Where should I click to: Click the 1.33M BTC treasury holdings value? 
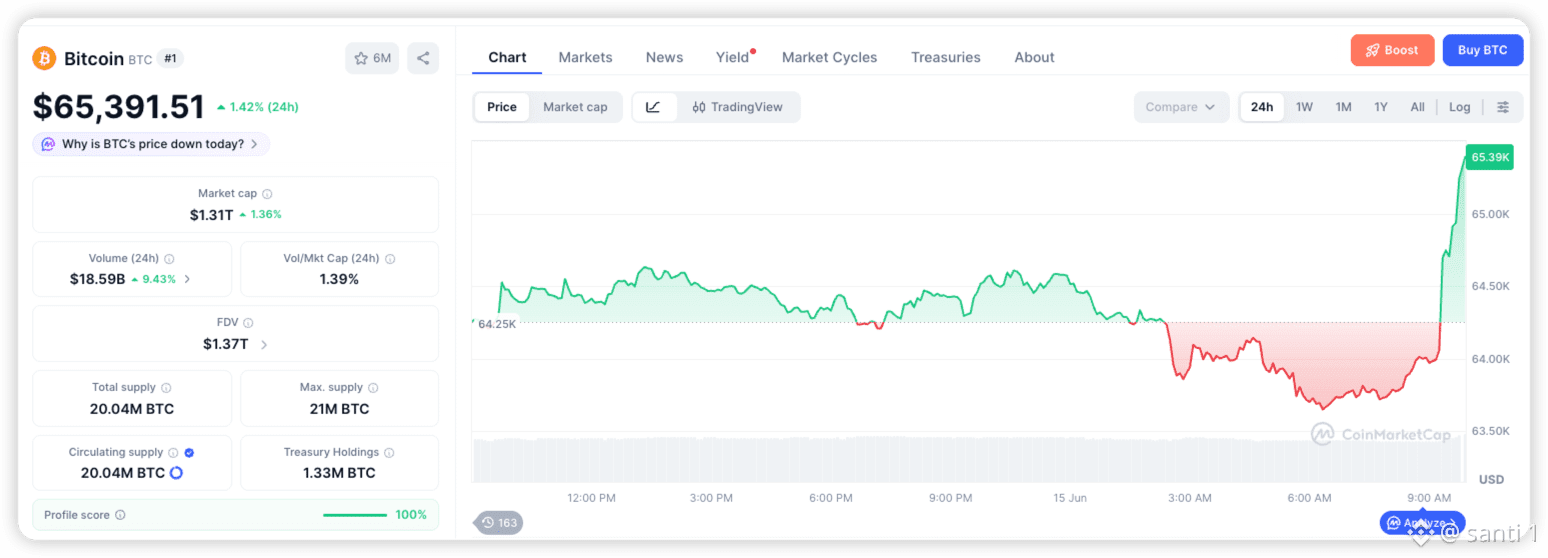[339, 473]
